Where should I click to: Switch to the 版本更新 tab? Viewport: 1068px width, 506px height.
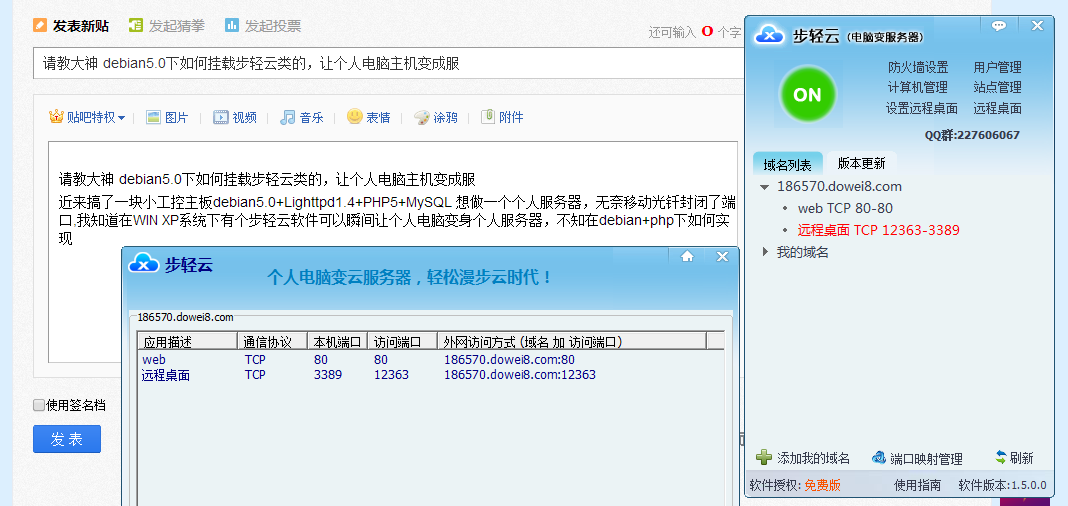(x=862, y=163)
